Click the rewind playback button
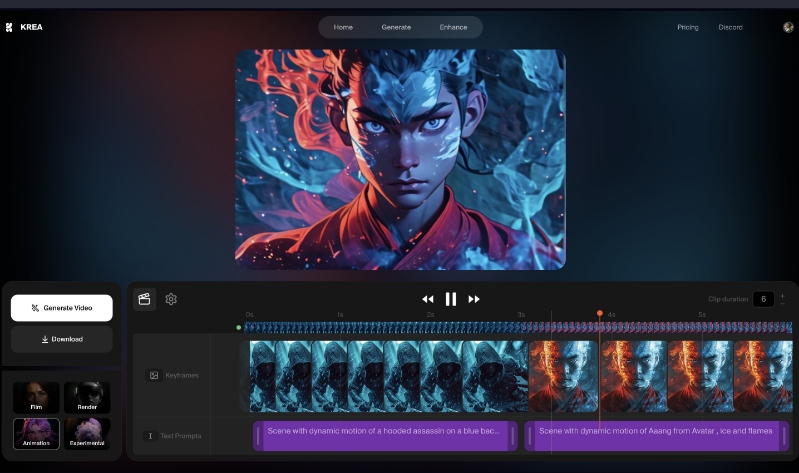The width and height of the screenshot is (799, 473). (428, 299)
